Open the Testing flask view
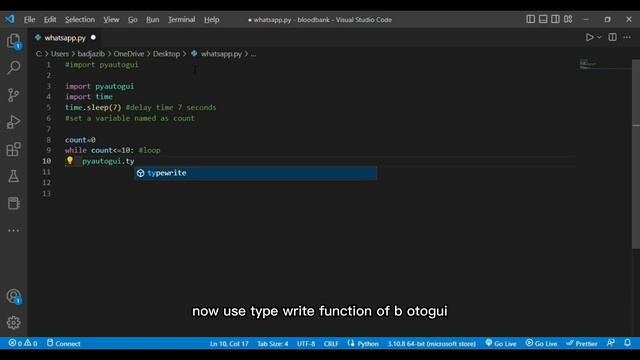The image size is (640, 360). click(13, 176)
